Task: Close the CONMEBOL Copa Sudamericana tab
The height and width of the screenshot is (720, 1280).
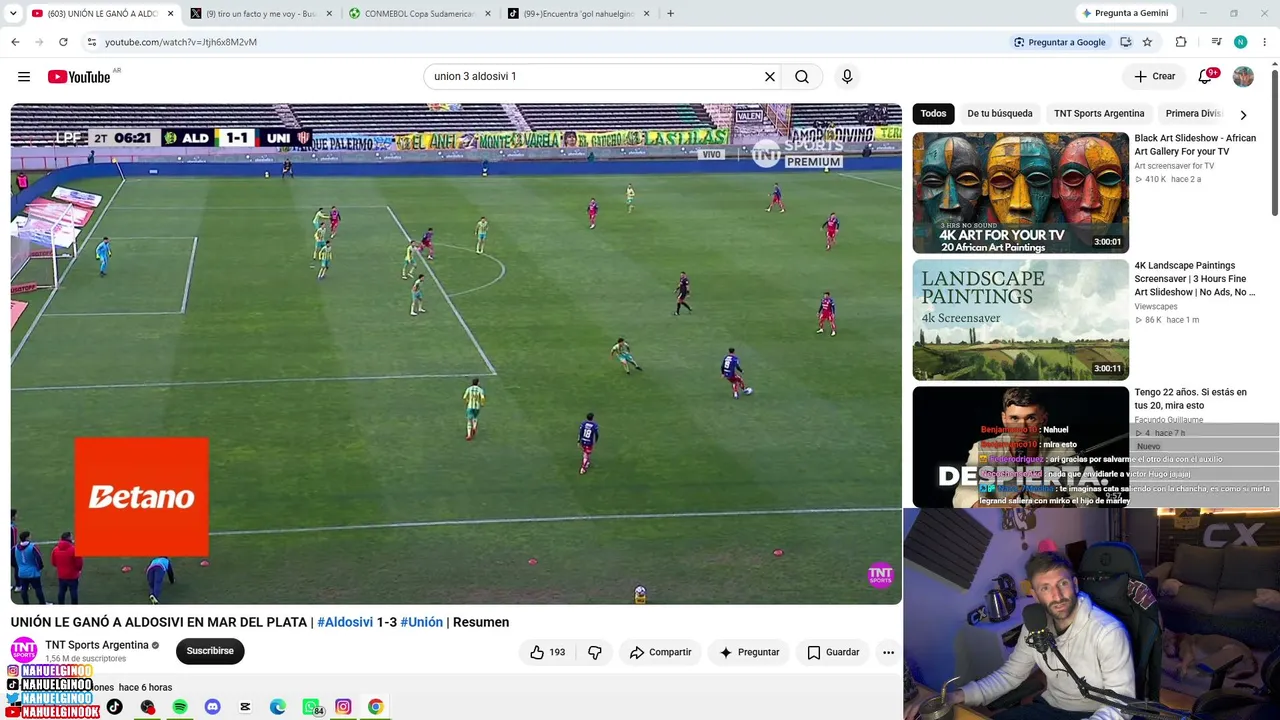Action: (x=488, y=14)
